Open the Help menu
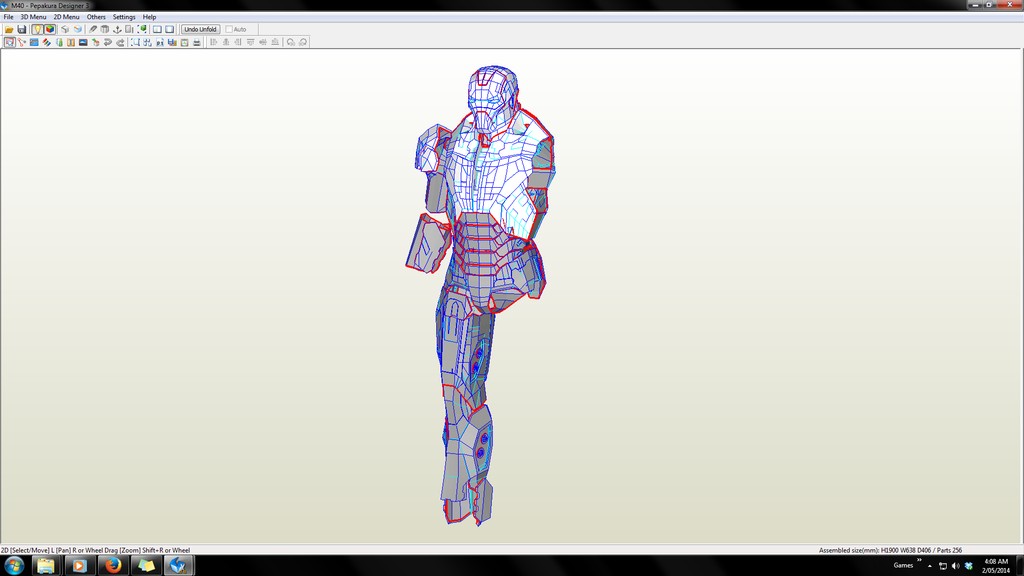 [x=150, y=17]
